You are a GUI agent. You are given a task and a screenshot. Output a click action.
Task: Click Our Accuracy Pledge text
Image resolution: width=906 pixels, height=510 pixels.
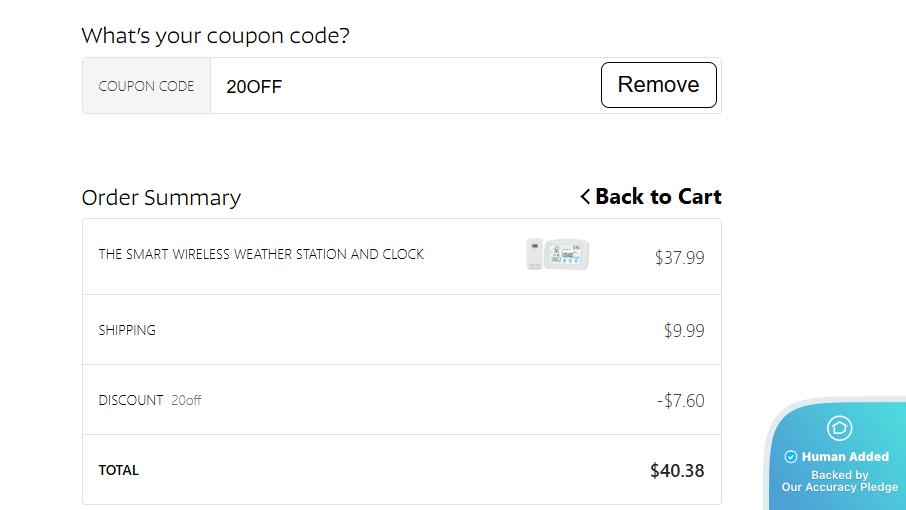[x=839, y=487]
